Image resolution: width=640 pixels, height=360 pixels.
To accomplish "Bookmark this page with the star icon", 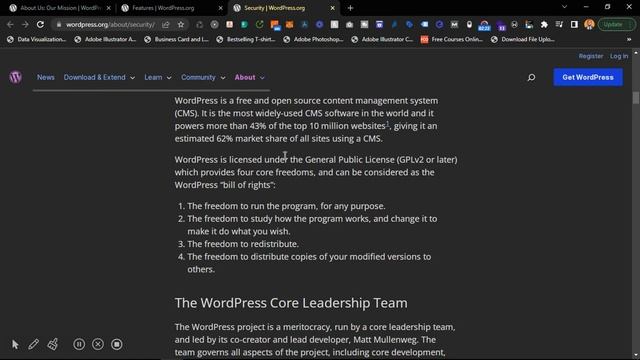I will click(181, 24).
